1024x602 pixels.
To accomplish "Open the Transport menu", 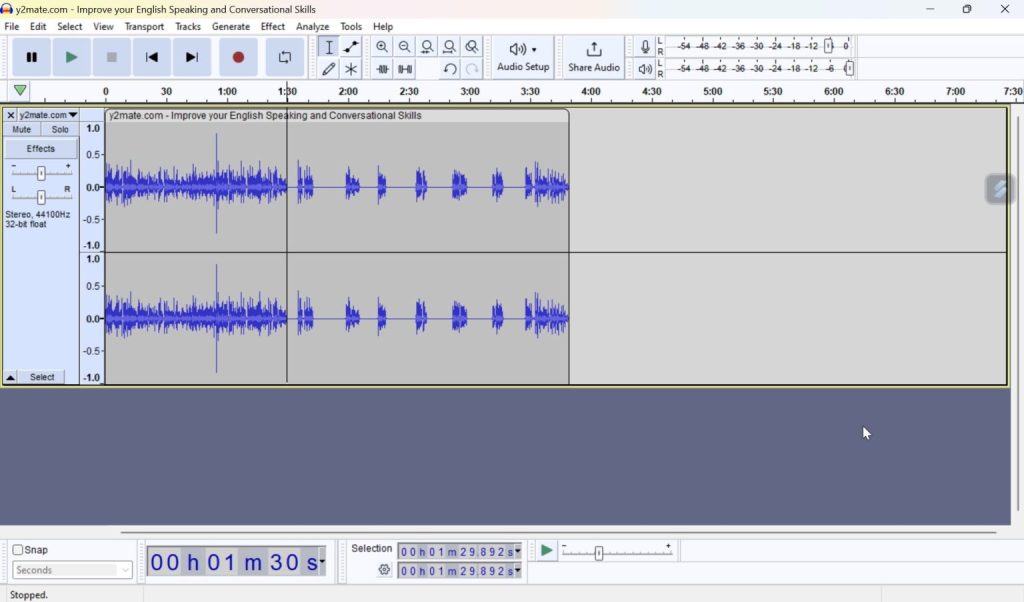I will click(x=143, y=26).
